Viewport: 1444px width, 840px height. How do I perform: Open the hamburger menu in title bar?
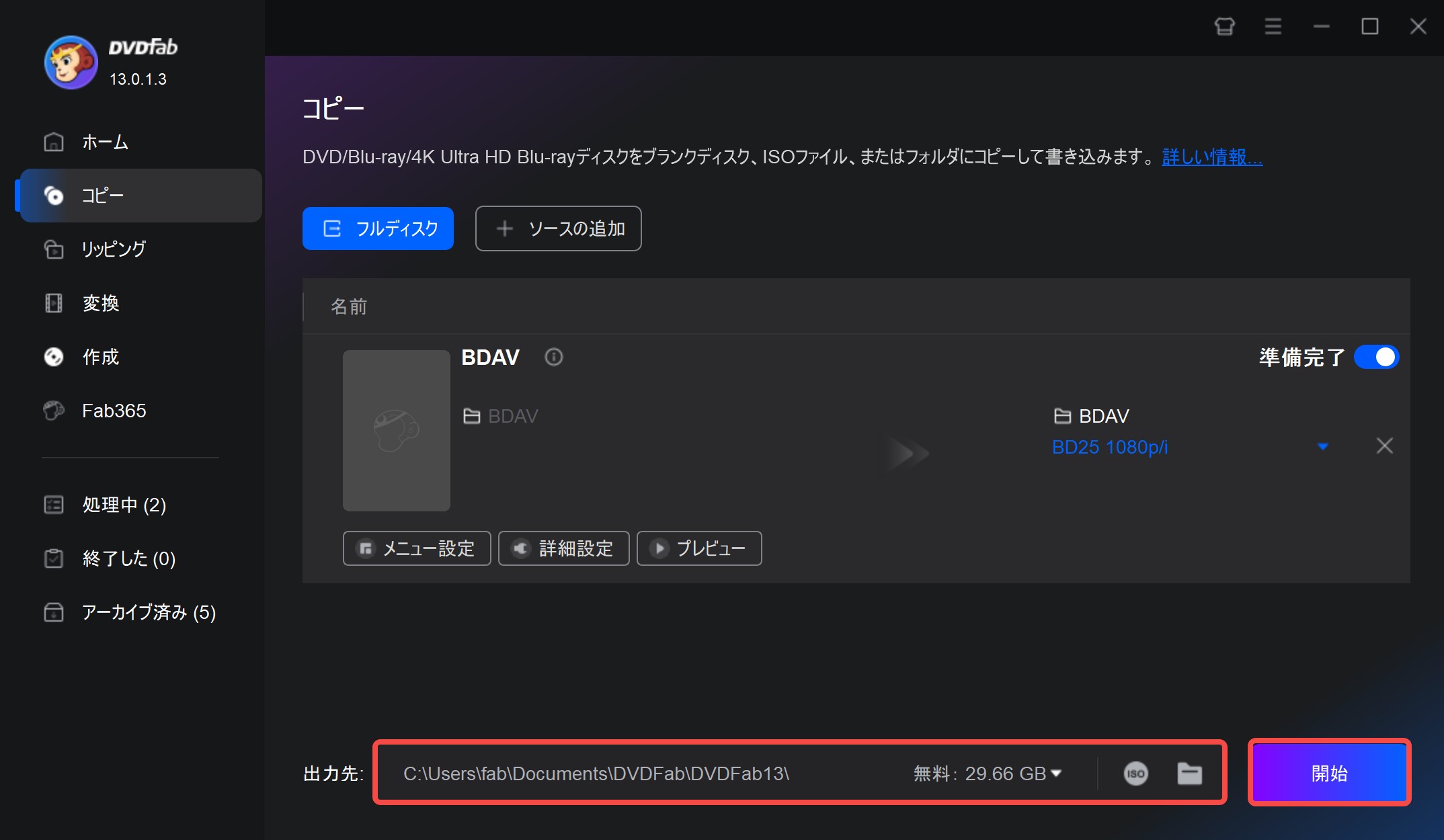(1273, 27)
